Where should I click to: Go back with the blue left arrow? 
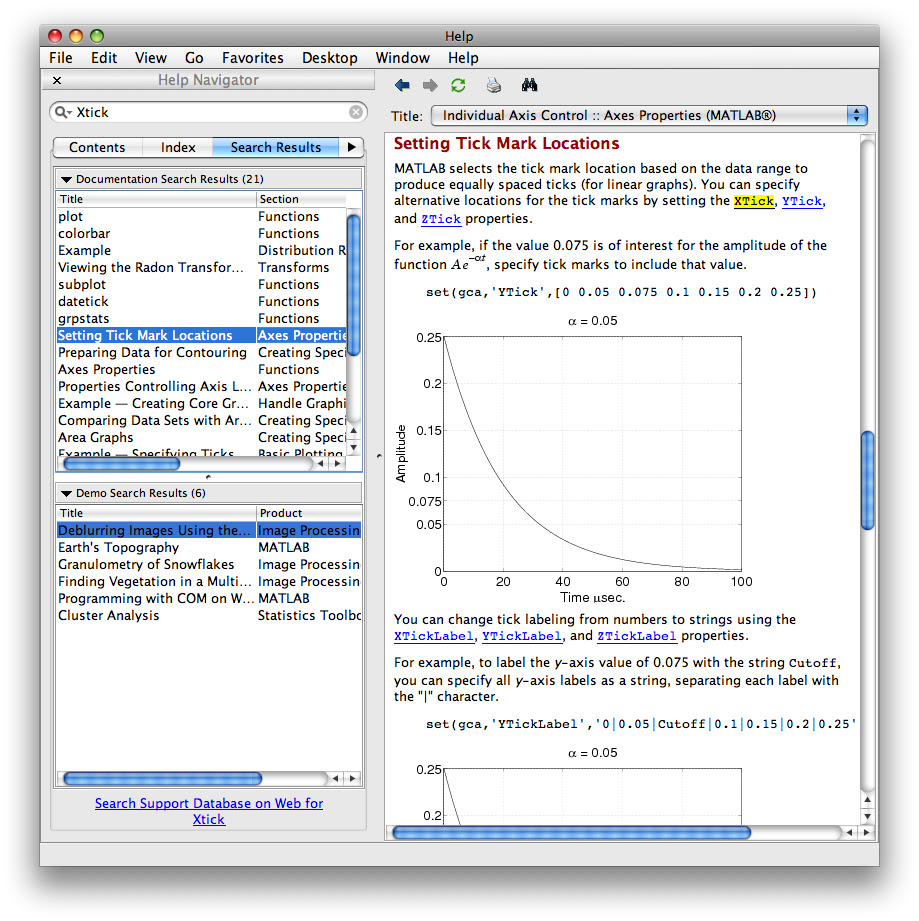pos(402,86)
